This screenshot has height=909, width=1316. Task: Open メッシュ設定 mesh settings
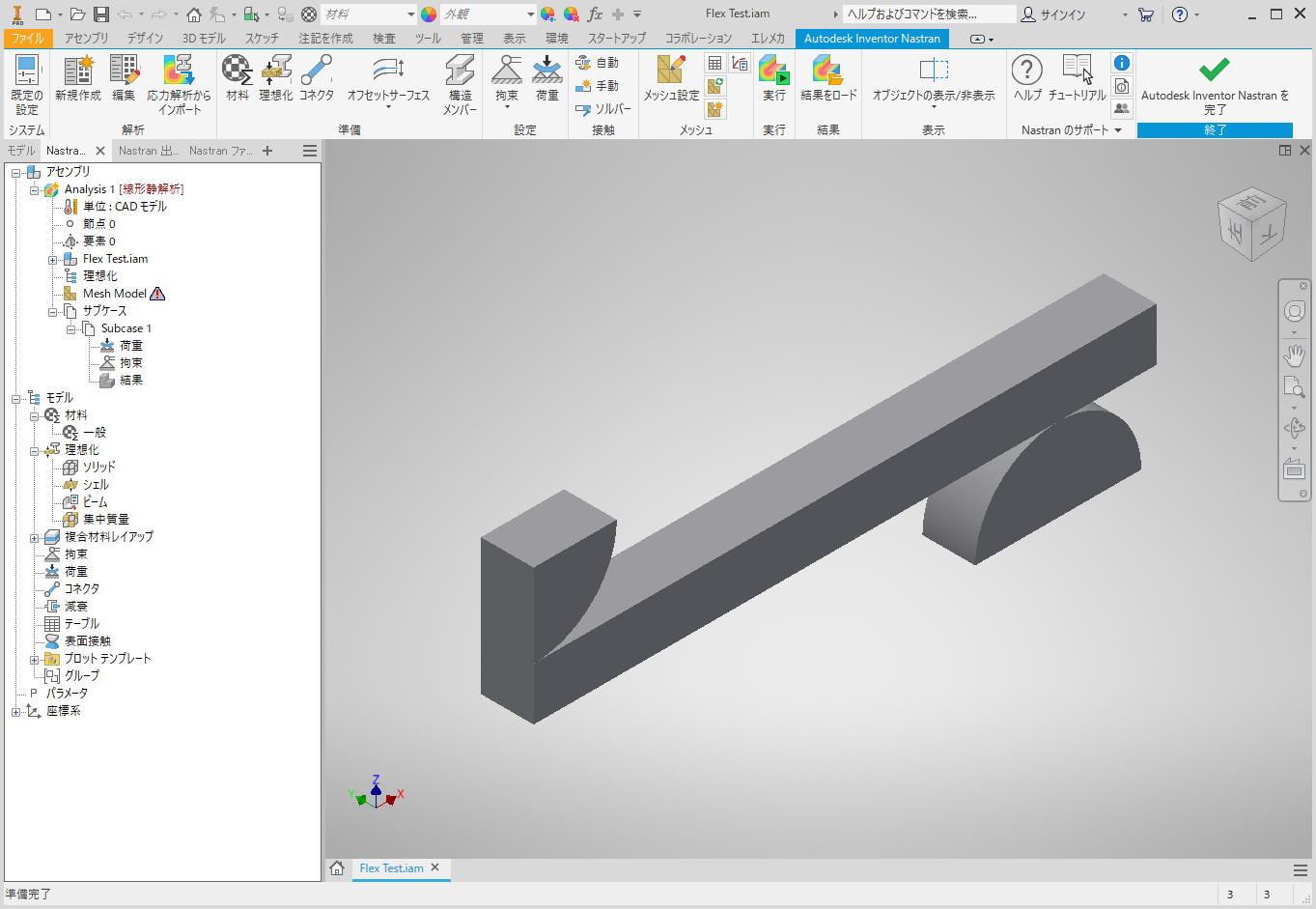[x=671, y=78]
